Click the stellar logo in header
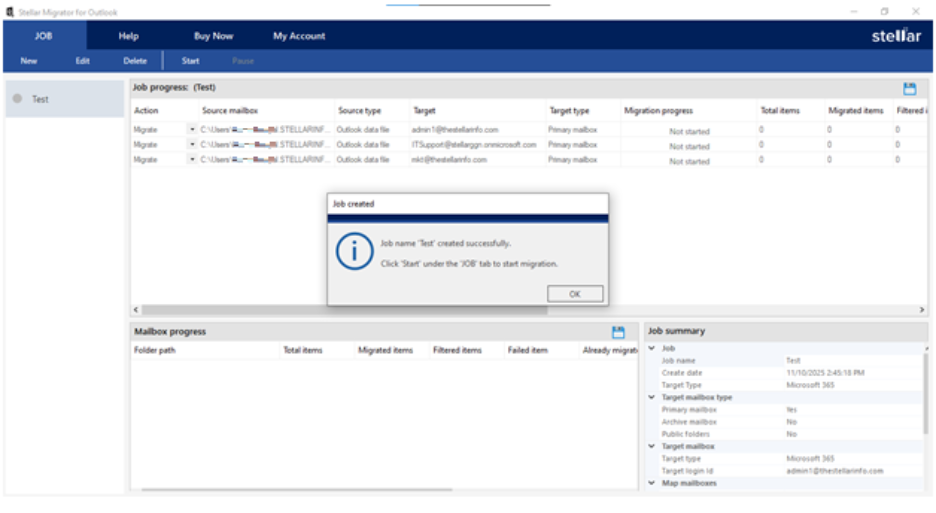 pos(896,36)
